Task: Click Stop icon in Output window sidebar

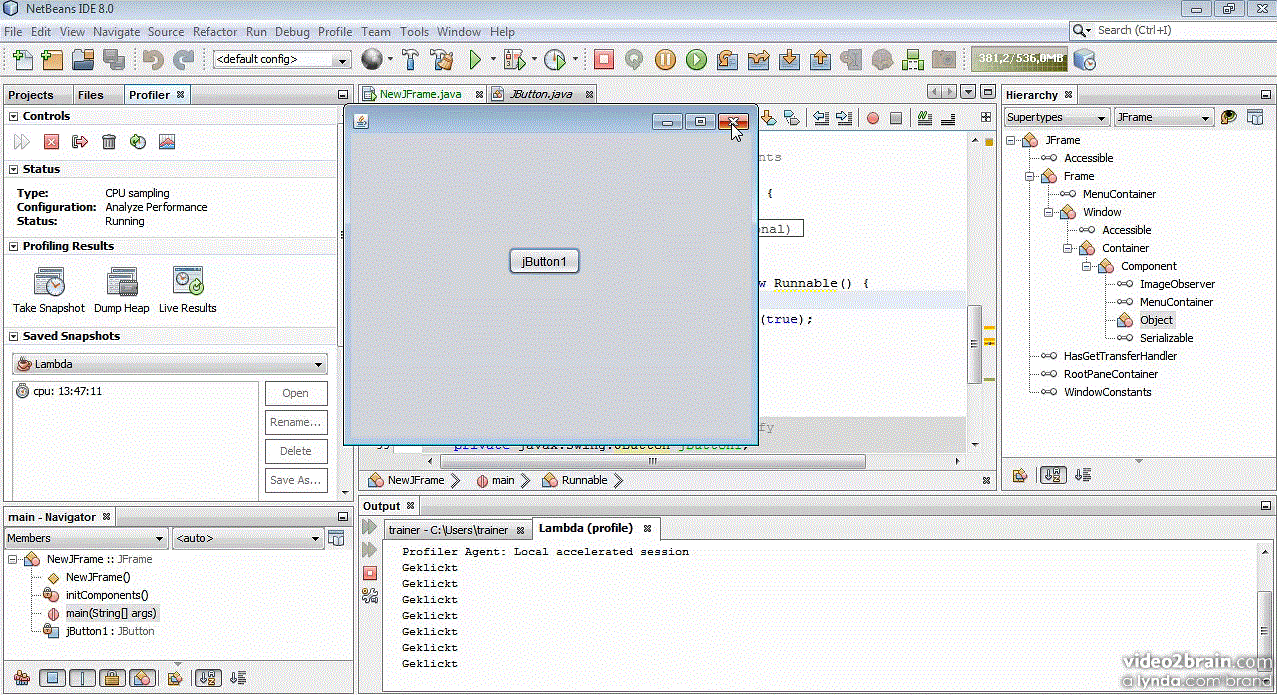Action: tap(370, 573)
